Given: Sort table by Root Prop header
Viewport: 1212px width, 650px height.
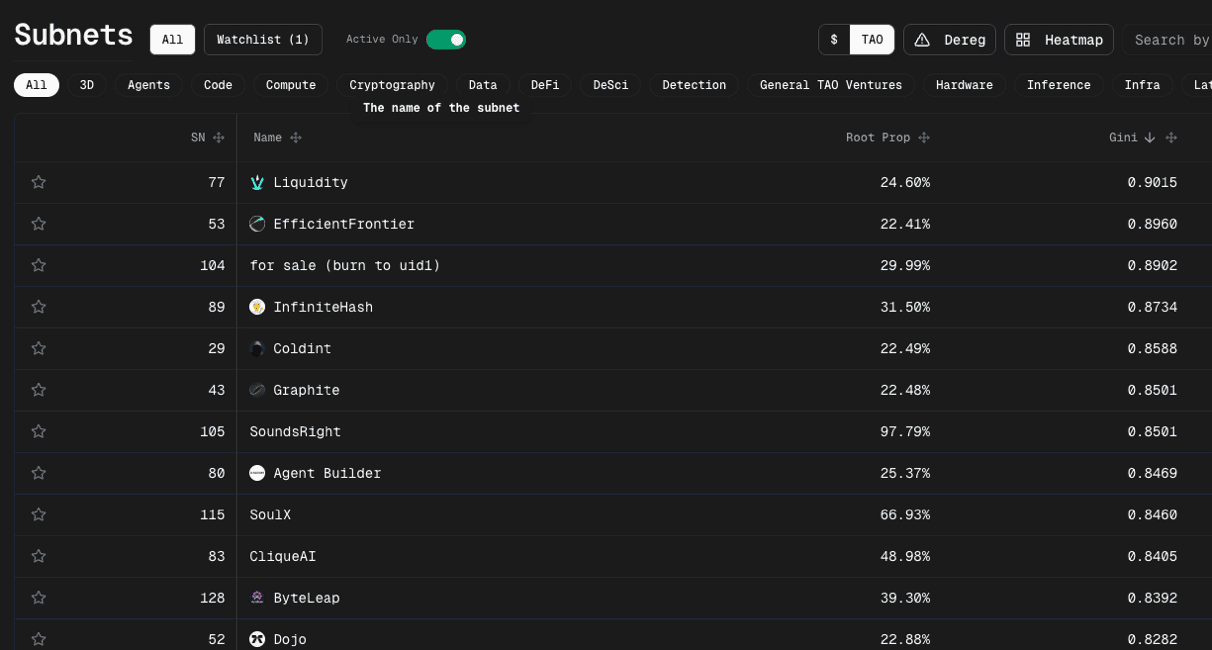Looking at the screenshot, I should (877, 138).
